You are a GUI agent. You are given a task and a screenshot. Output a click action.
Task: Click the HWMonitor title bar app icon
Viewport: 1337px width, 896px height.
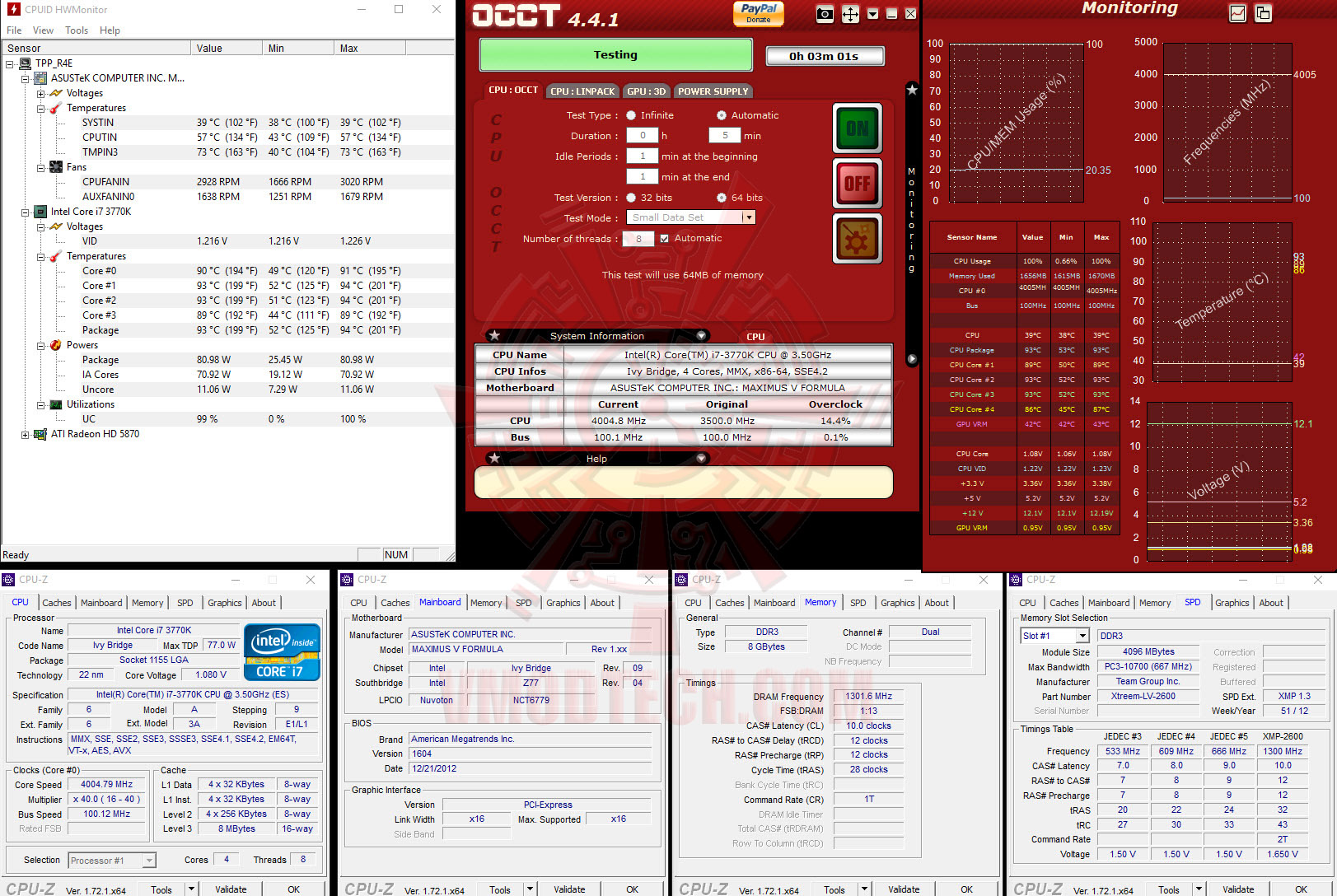tap(13, 9)
